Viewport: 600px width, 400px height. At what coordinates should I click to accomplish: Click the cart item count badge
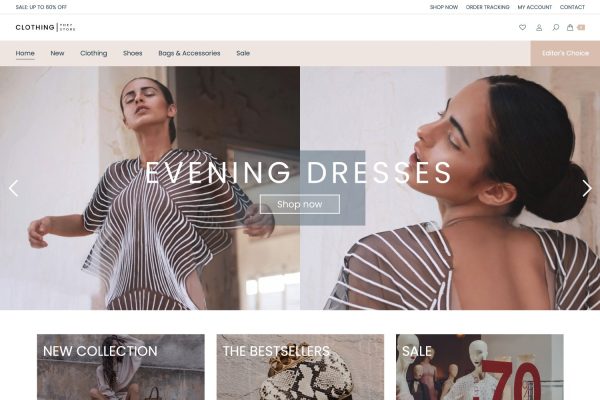pyautogui.click(x=581, y=27)
